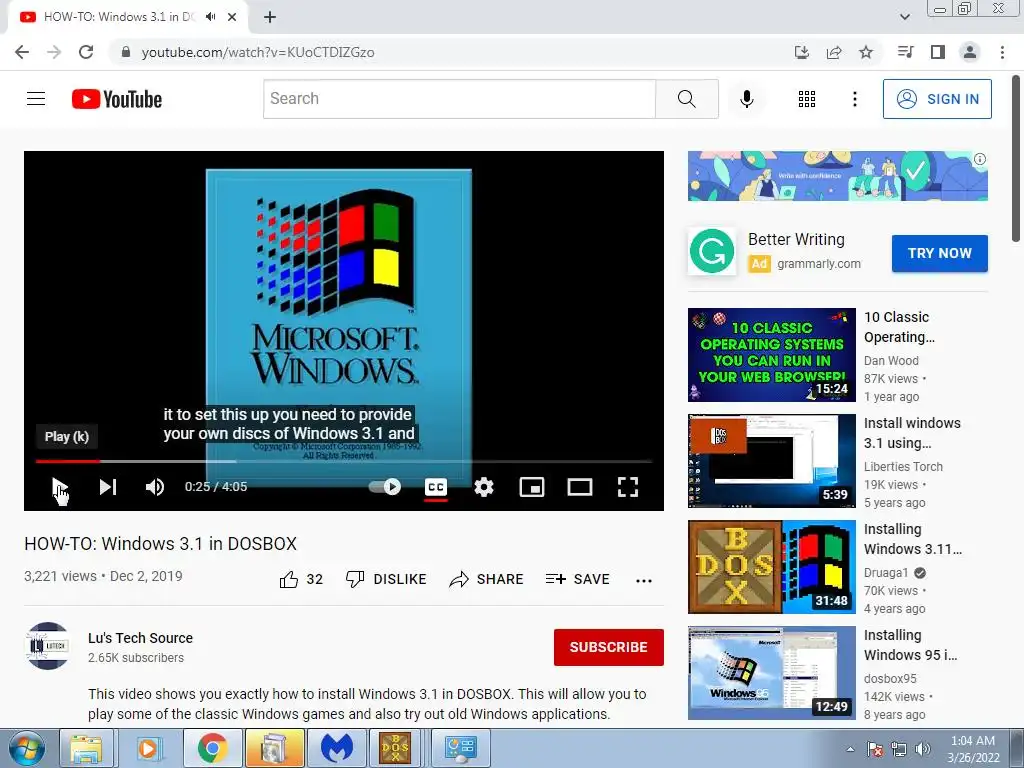1024x768 pixels.
Task: Click the YouTube search field
Action: pos(459,99)
